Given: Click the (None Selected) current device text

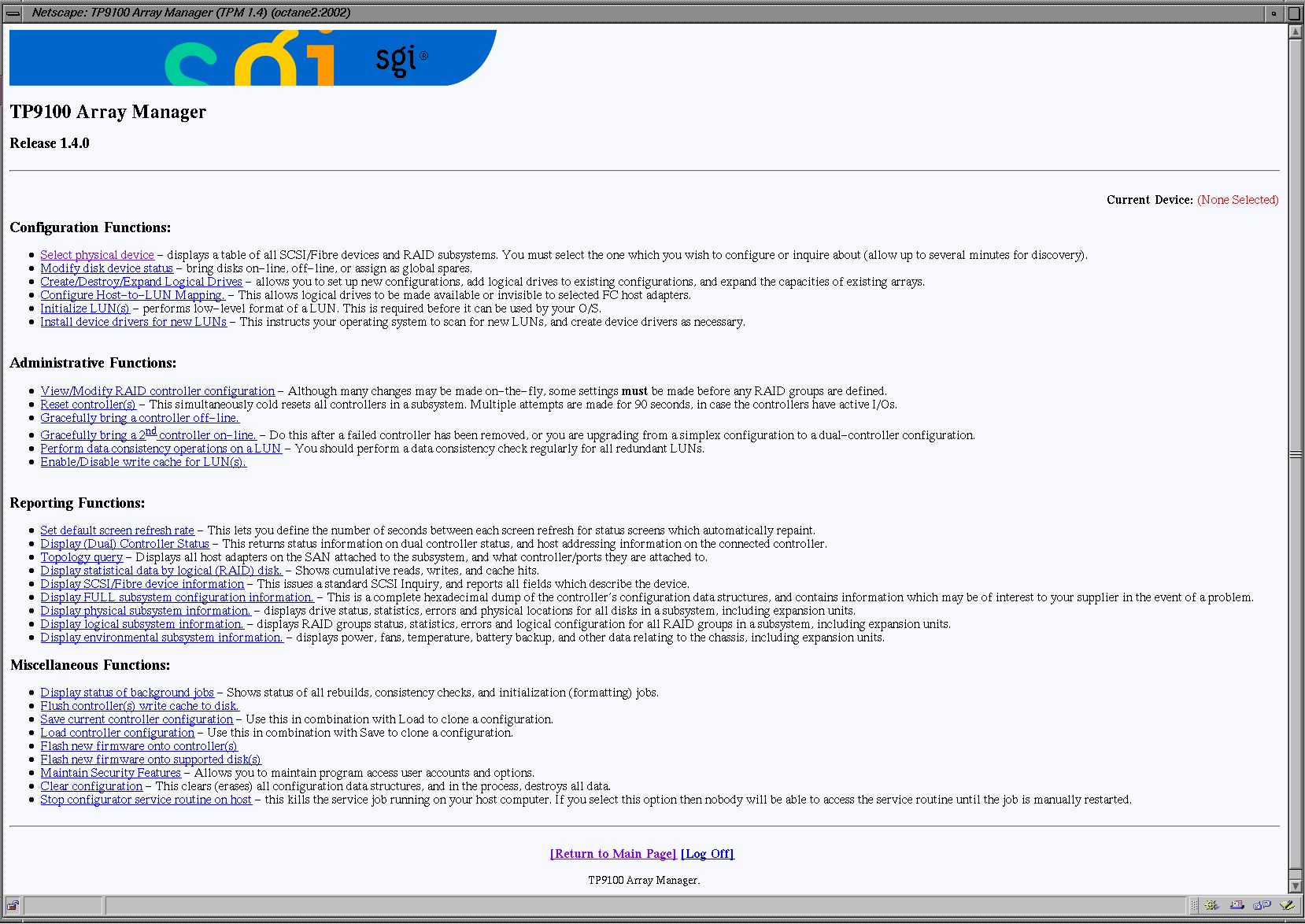Looking at the screenshot, I should pos(1237,200).
